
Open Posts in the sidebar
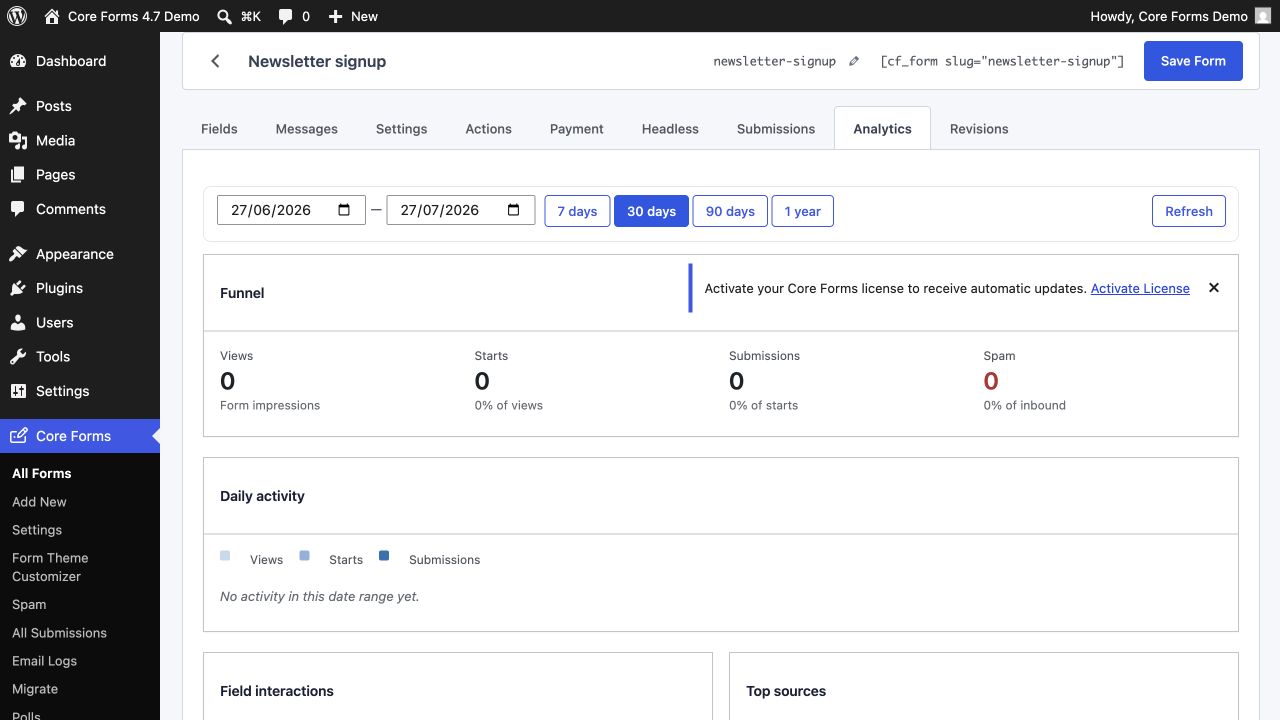tap(80, 106)
